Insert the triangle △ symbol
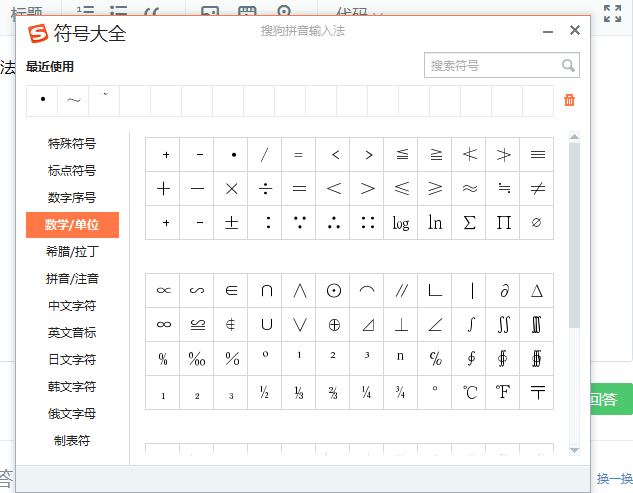 (x=537, y=290)
